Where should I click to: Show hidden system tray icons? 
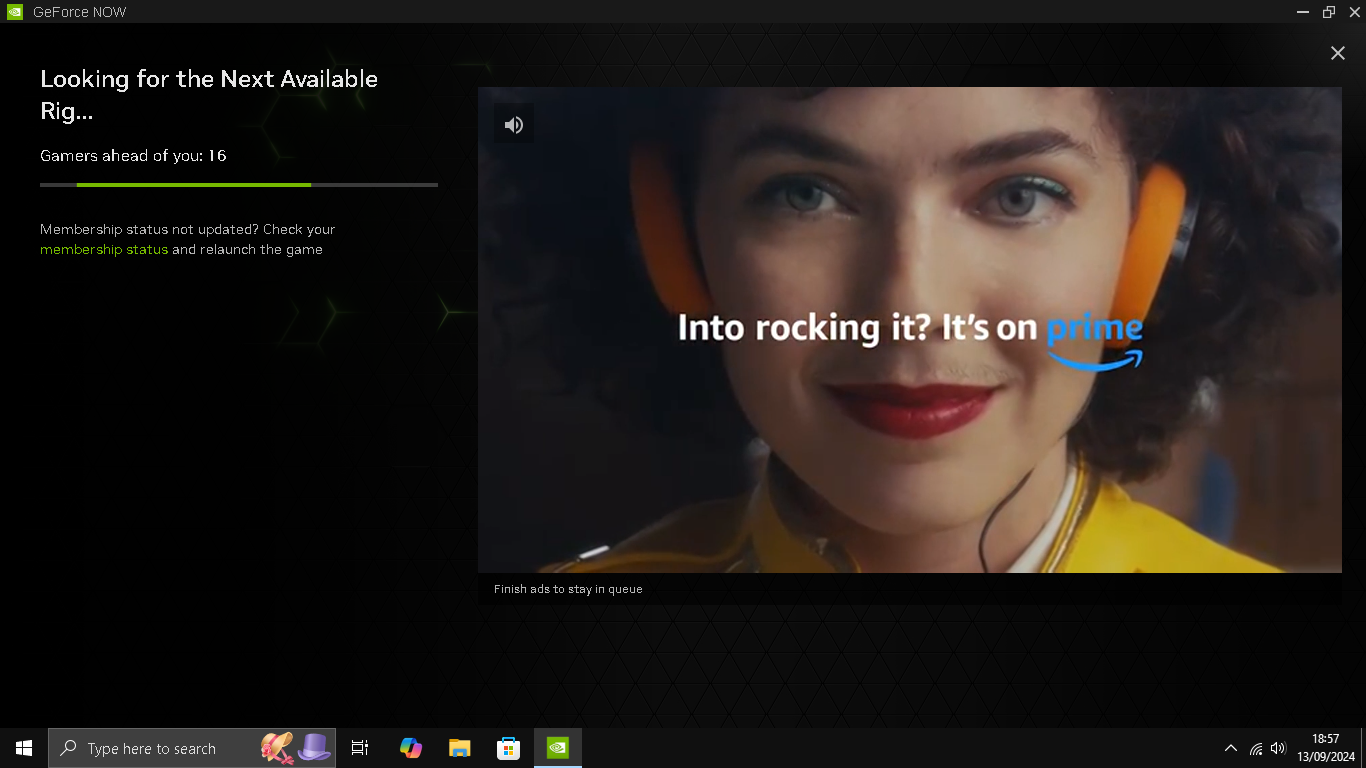[1231, 748]
